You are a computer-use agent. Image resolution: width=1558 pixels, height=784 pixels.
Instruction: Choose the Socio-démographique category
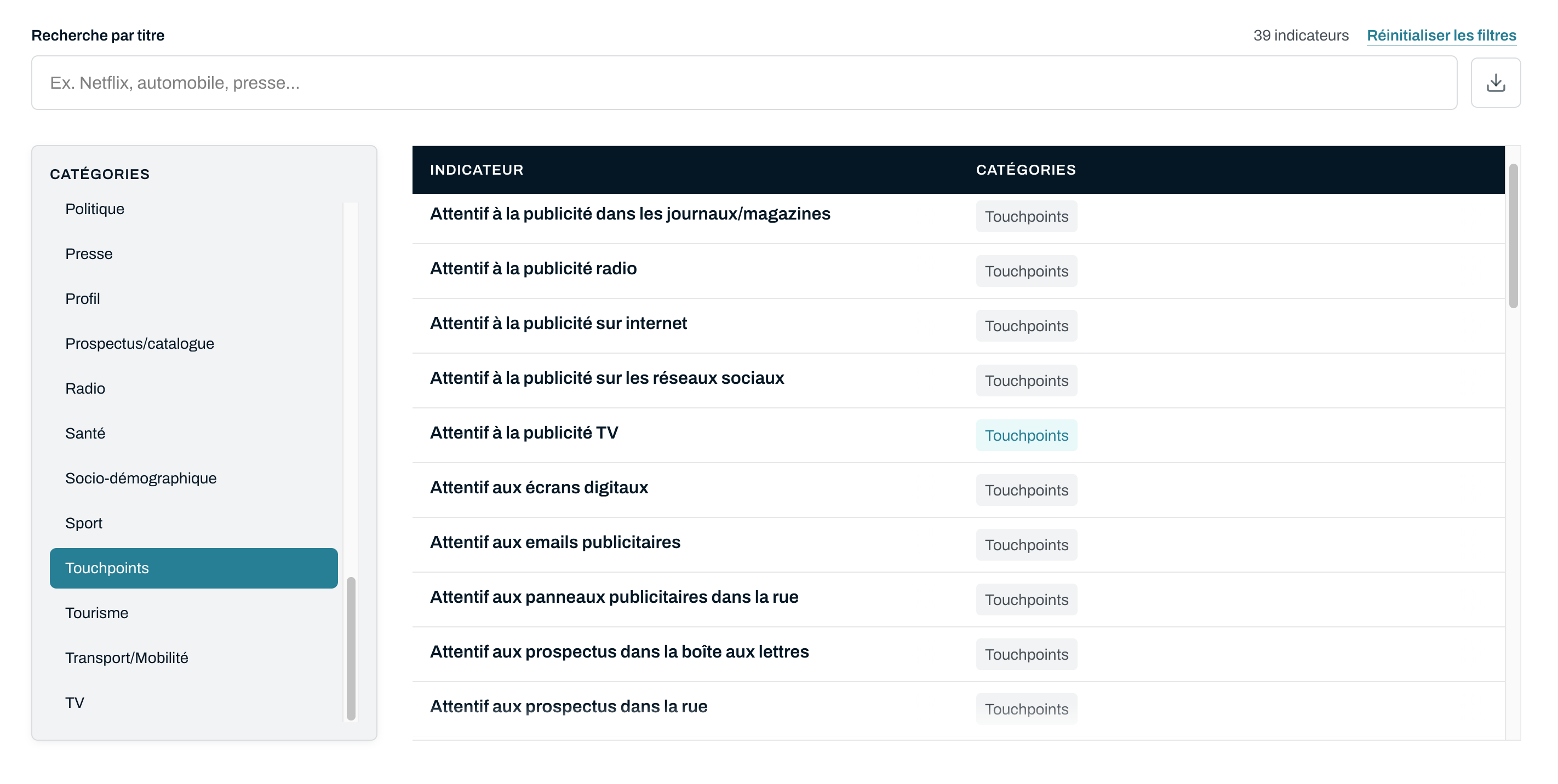(193, 478)
